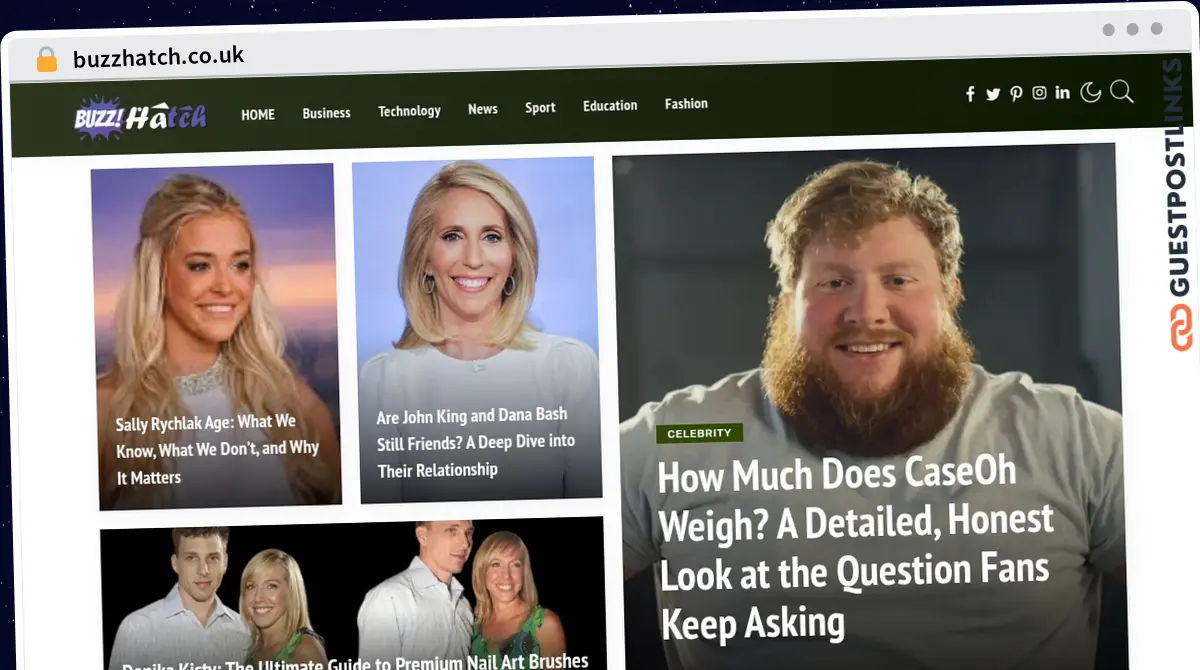Open the Business menu section
This screenshot has width=1200, height=670.
coord(326,113)
